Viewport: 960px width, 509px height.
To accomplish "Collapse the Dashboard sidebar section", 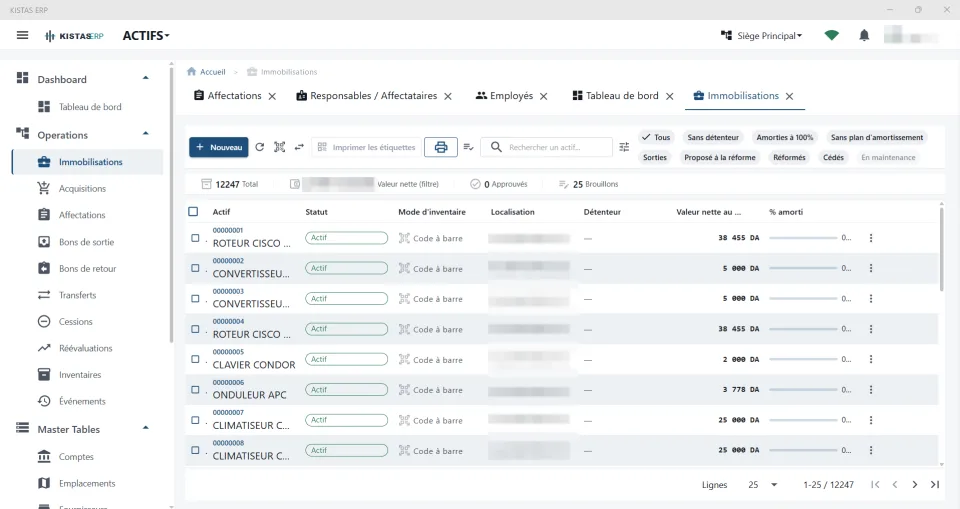I will [146, 78].
